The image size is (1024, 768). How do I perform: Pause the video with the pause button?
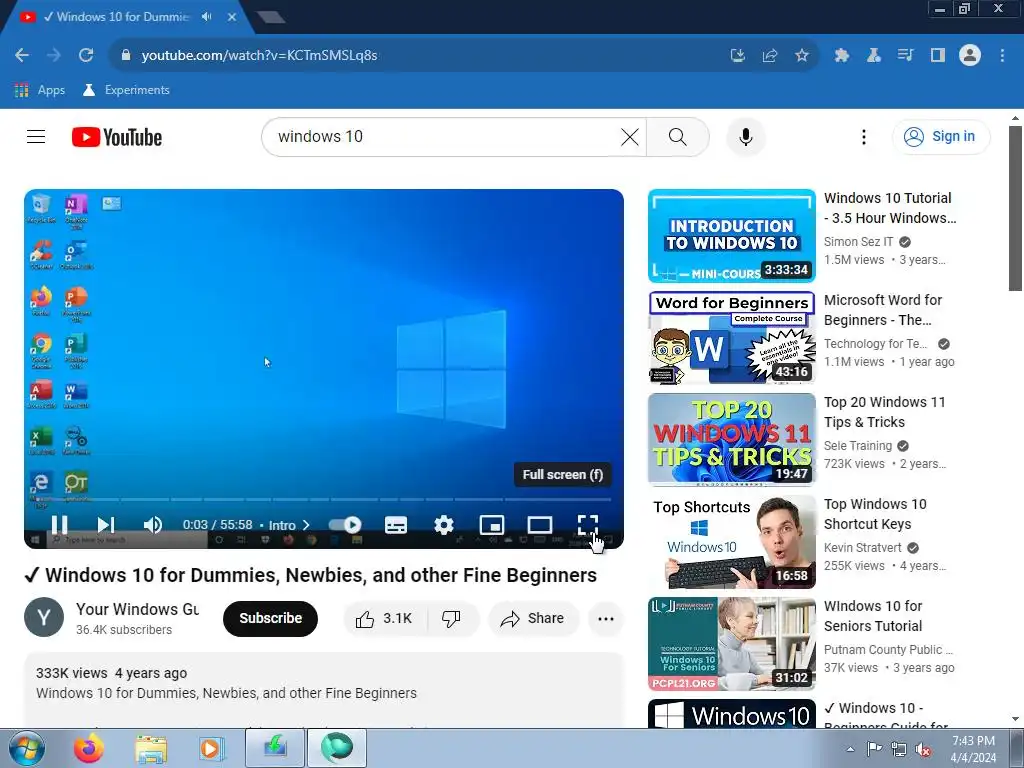tap(59, 524)
